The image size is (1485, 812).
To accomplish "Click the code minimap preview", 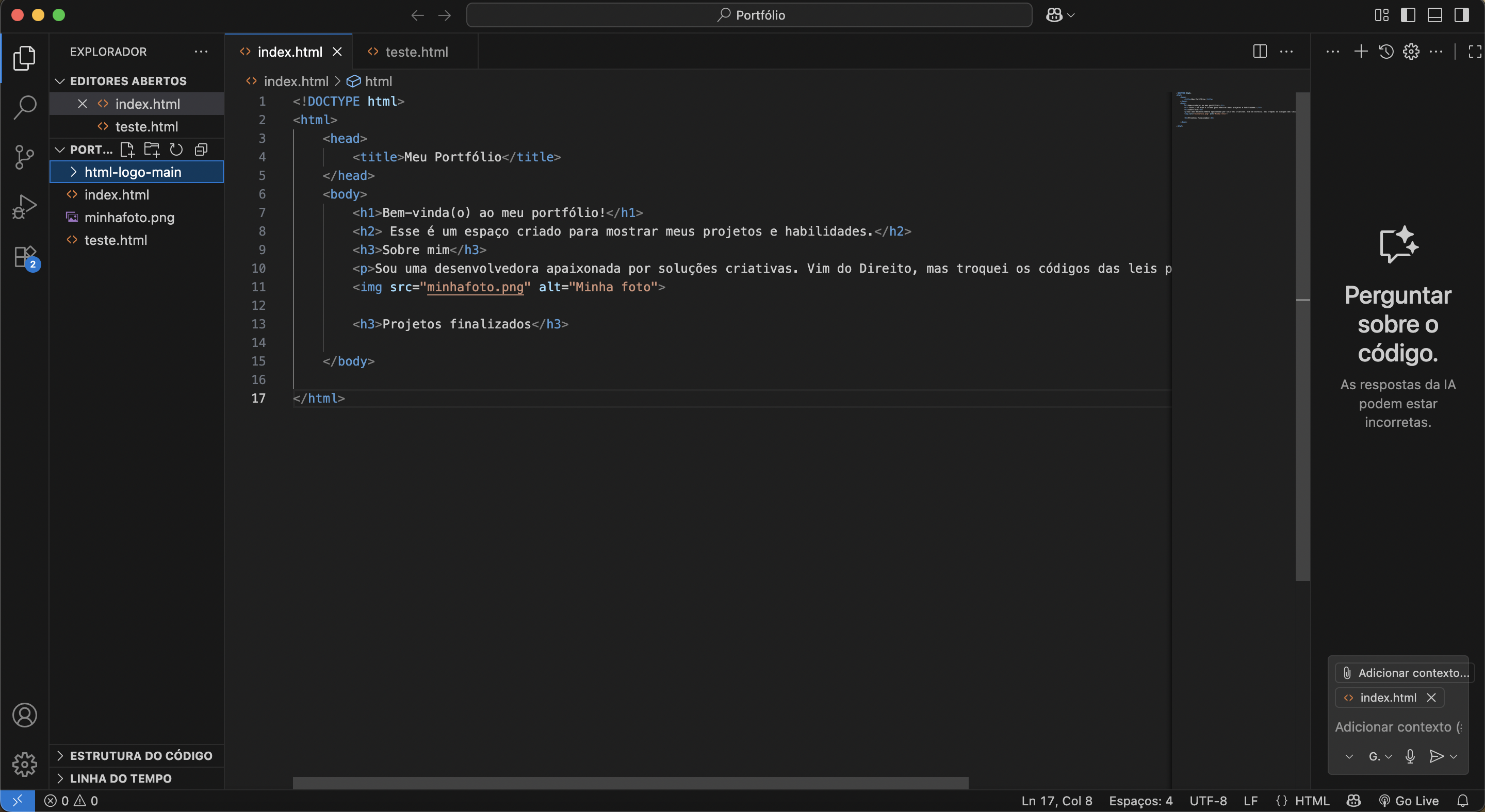I will click(1235, 109).
